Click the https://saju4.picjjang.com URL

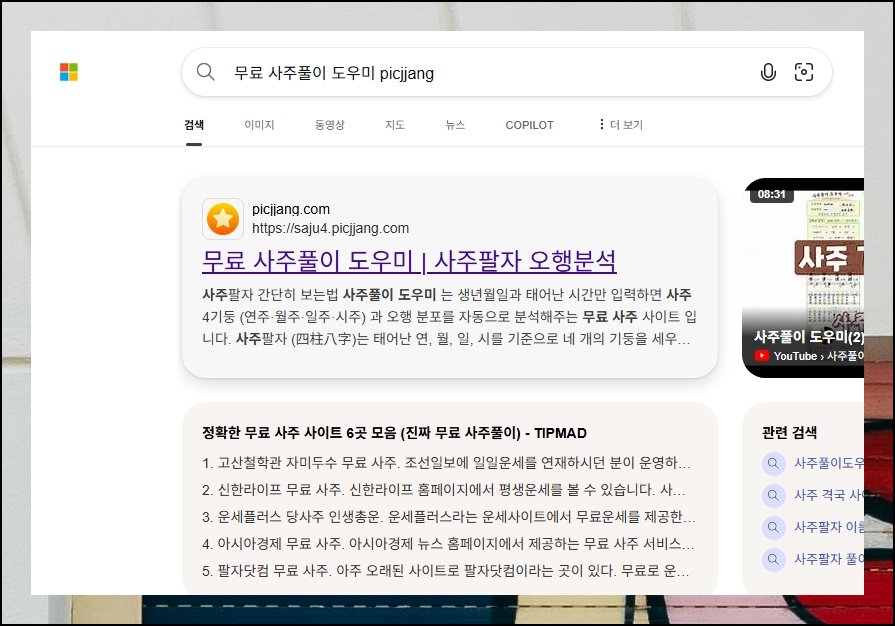point(330,228)
